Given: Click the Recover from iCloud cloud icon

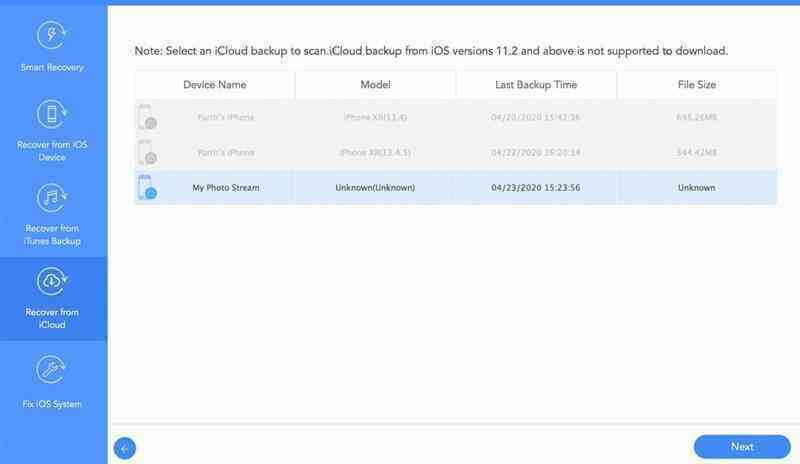Looking at the screenshot, I should click(52, 281).
